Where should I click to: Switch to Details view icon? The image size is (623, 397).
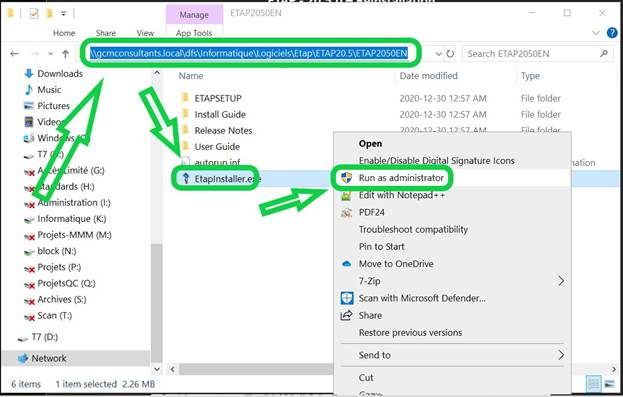pyautogui.click(x=594, y=384)
